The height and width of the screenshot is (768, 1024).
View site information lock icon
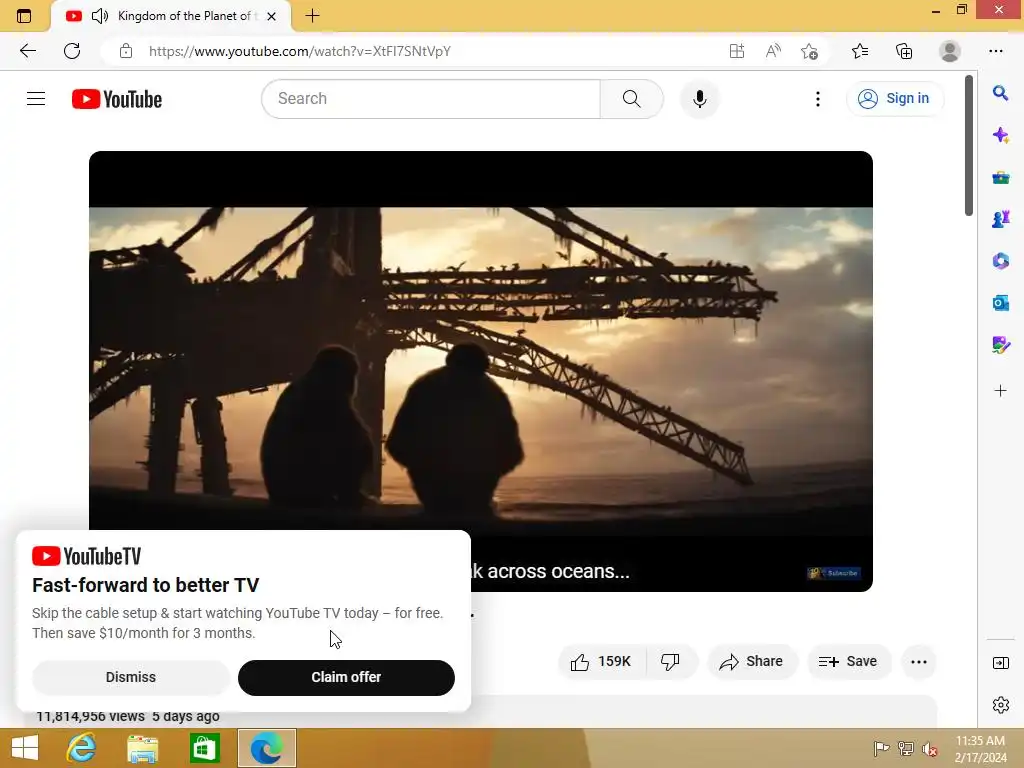126,51
